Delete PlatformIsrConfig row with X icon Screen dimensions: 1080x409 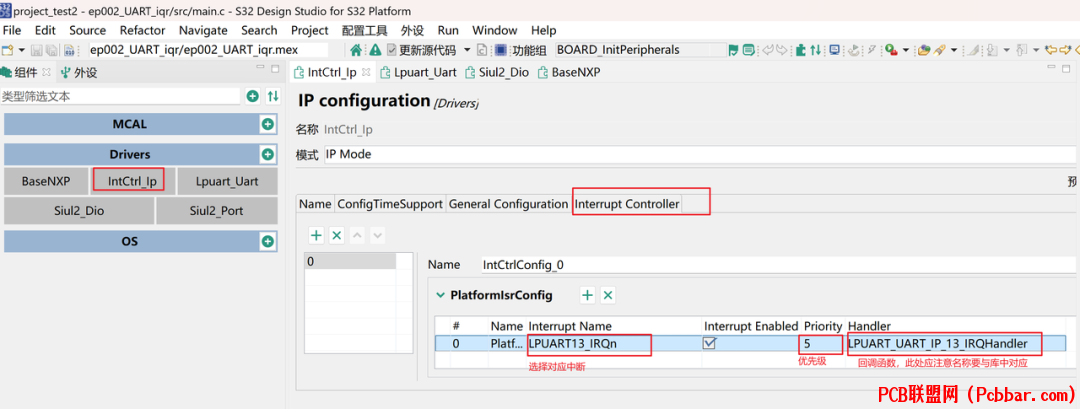608,295
